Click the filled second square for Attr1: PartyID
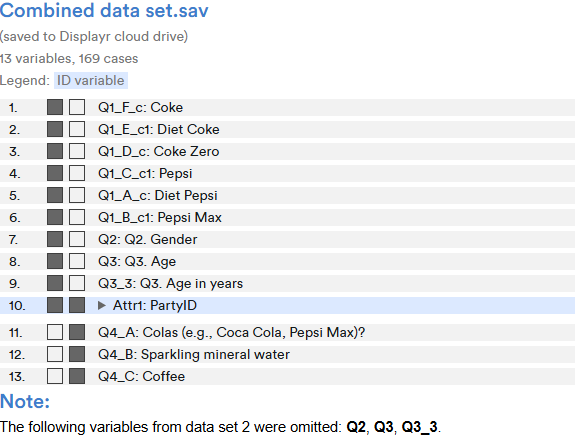The height and width of the screenshot is (435, 575). point(77,306)
